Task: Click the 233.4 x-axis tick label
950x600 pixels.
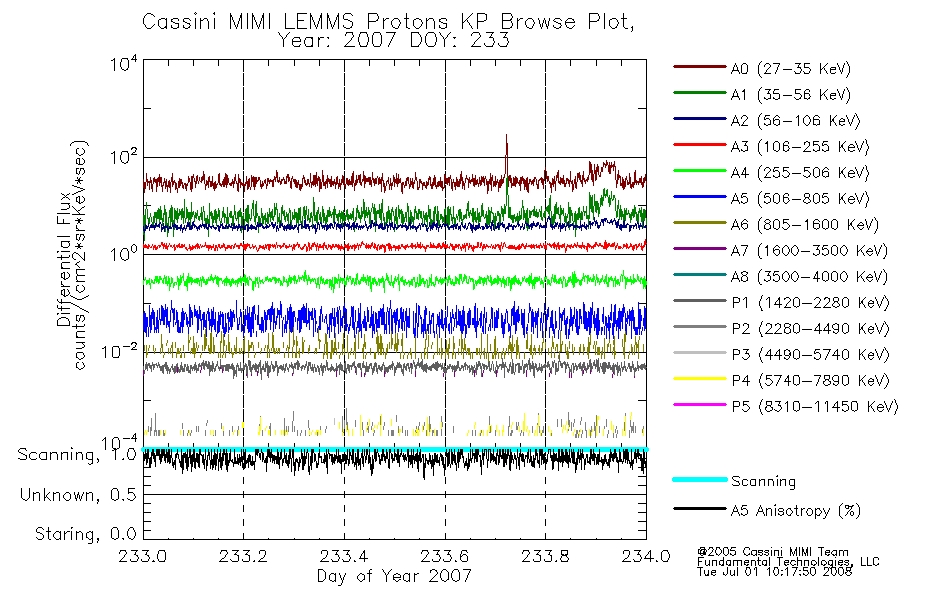Action: click(344, 556)
